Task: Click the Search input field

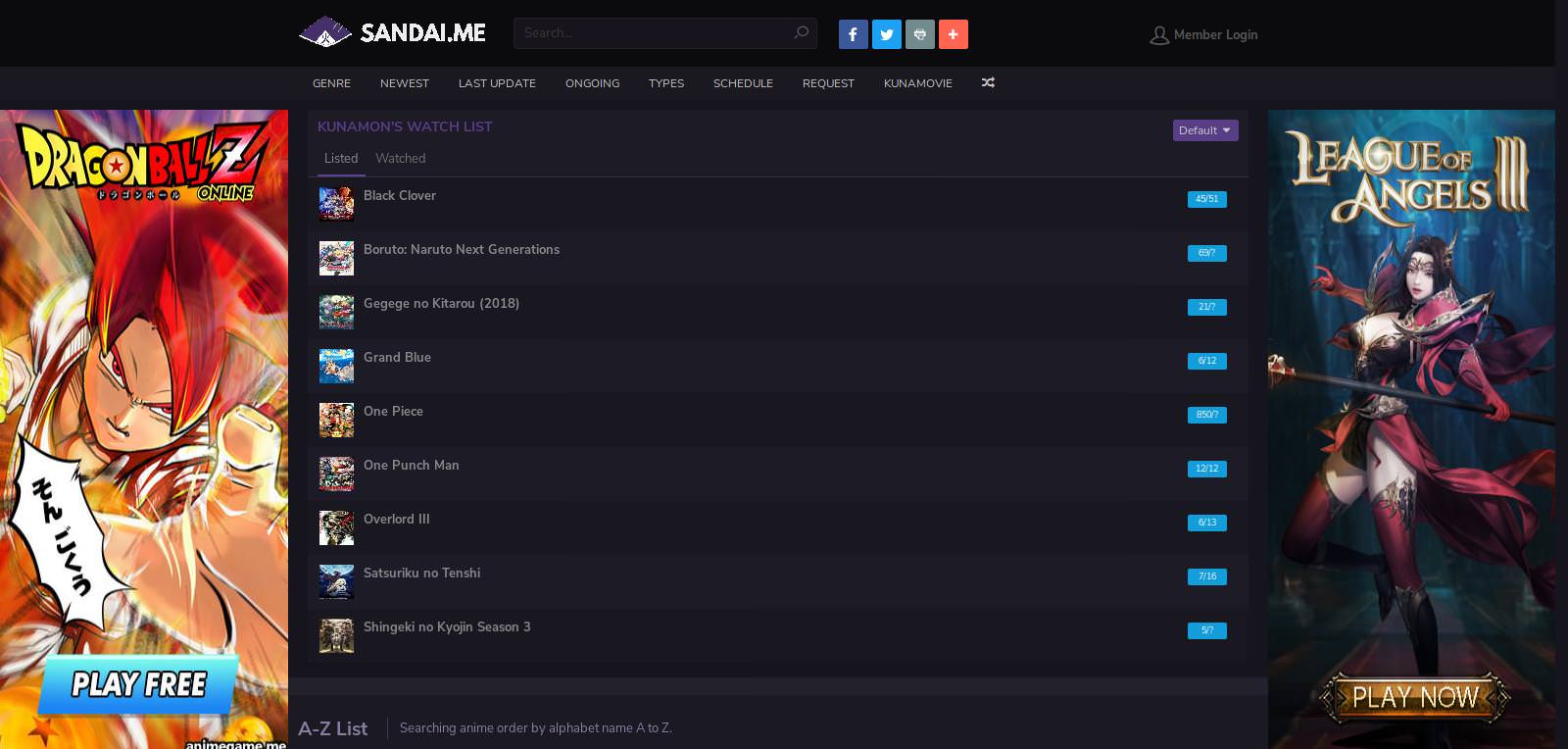Action: pyautogui.click(x=652, y=32)
